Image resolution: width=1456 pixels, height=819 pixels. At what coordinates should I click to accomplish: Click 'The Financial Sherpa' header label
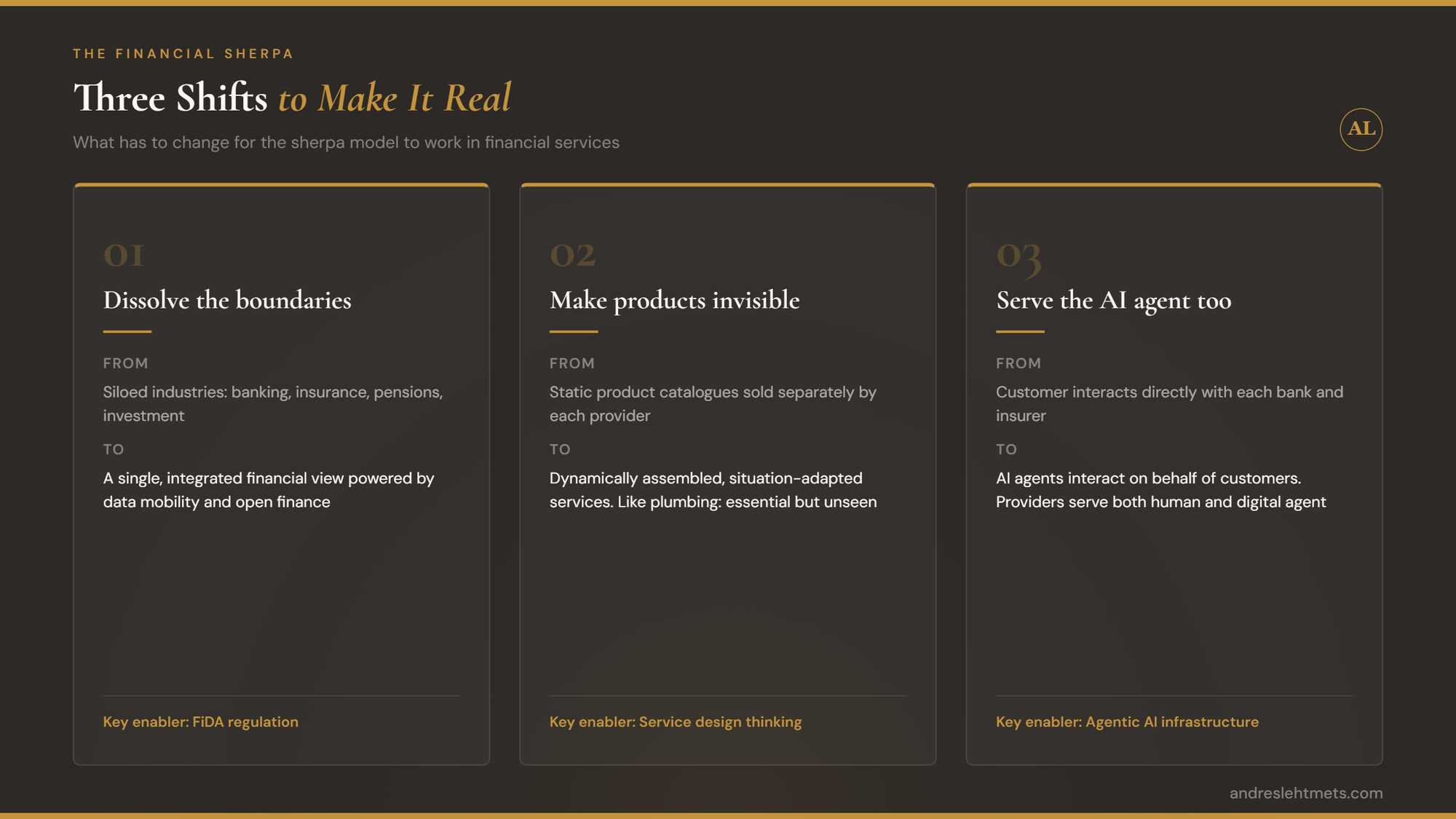[x=183, y=54]
